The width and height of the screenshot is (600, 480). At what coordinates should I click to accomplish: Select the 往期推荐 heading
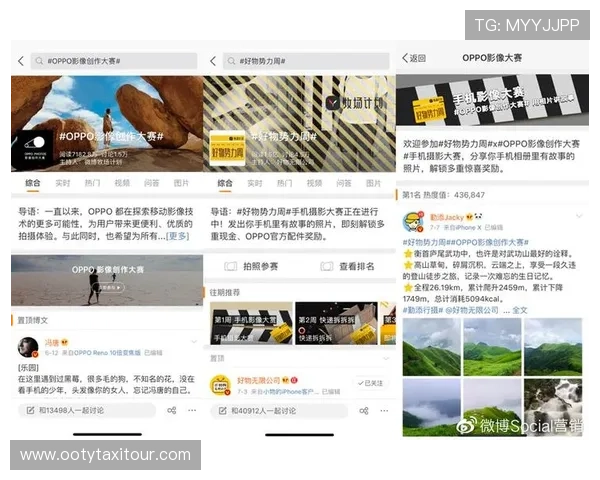(x=225, y=293)
